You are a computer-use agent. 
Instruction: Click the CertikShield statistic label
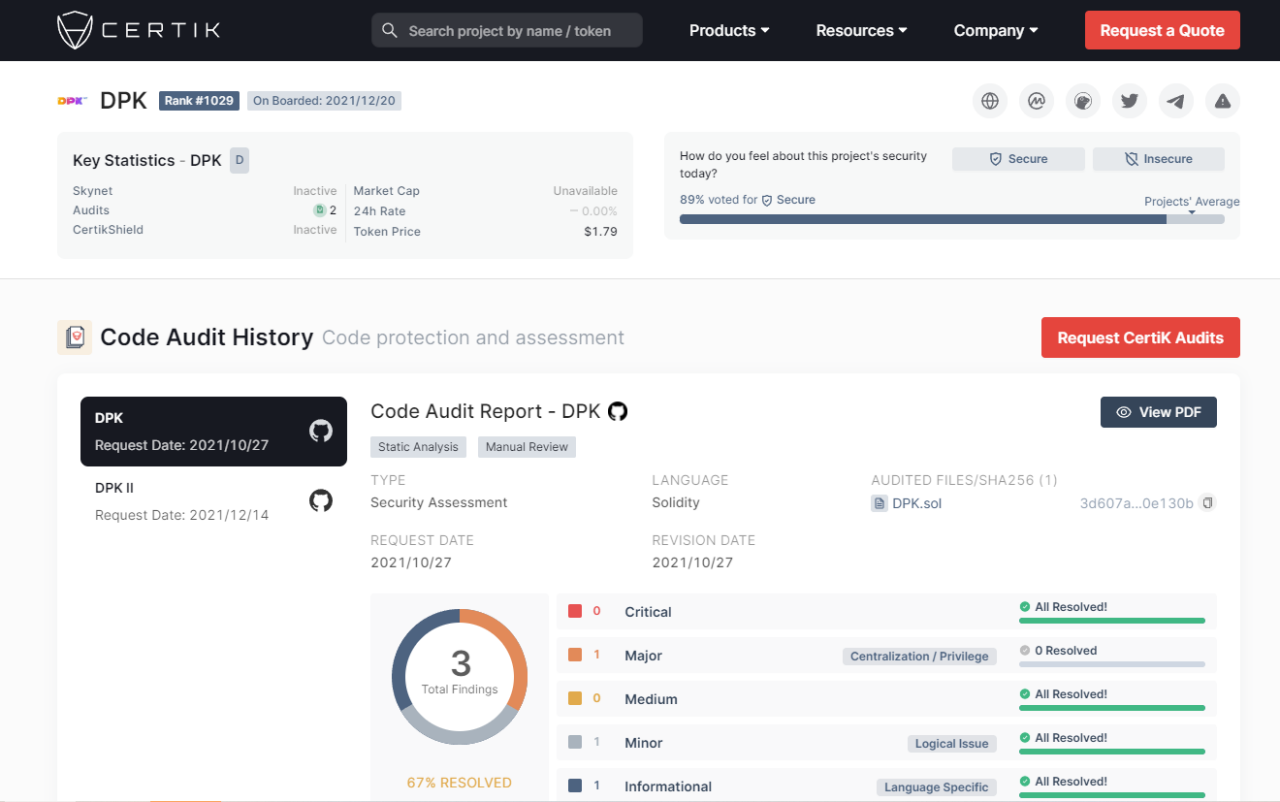coord(108,229)
